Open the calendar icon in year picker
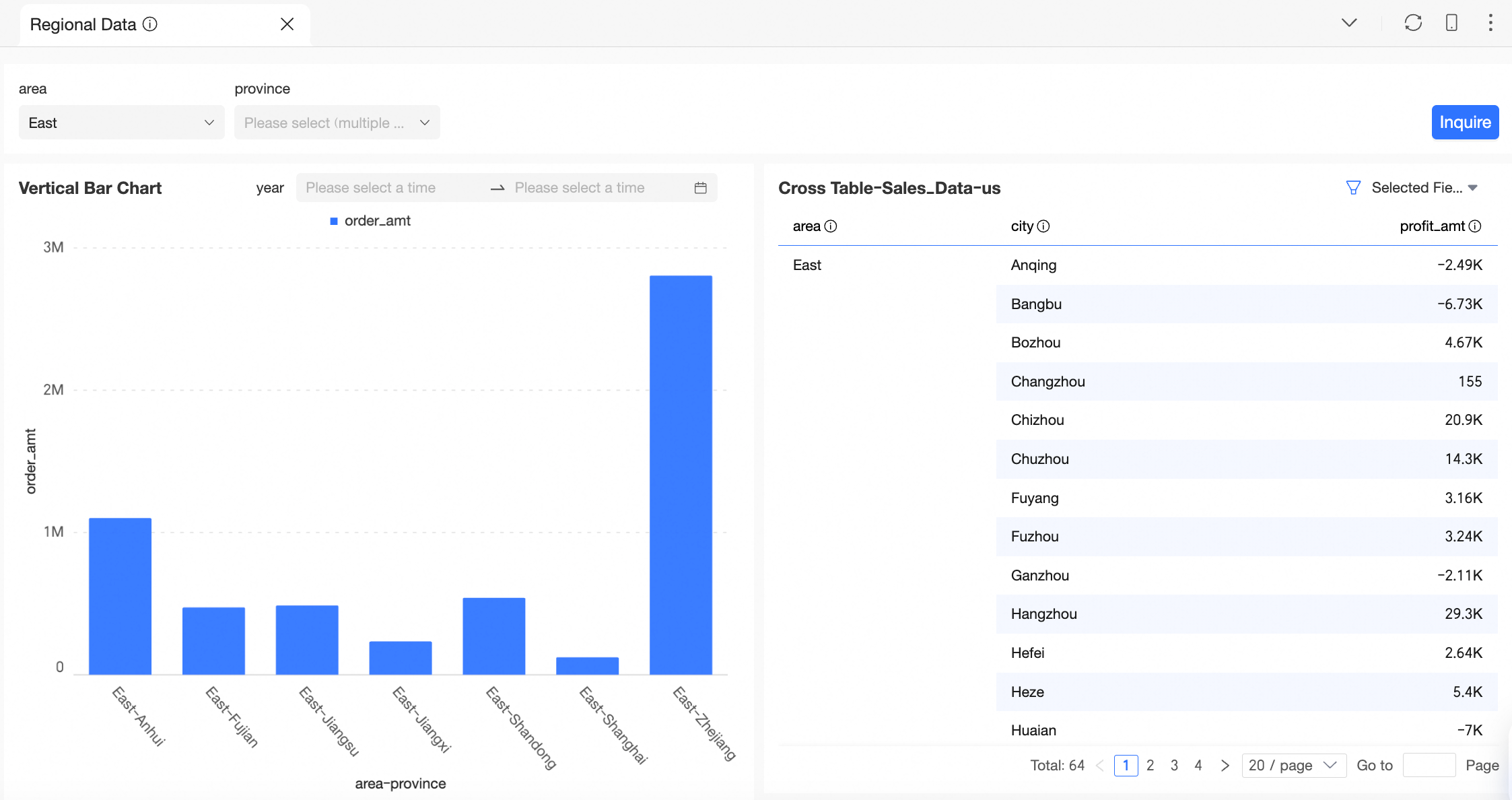The image size is (1512, 800). pyautogui.click(x=700, y=188)
